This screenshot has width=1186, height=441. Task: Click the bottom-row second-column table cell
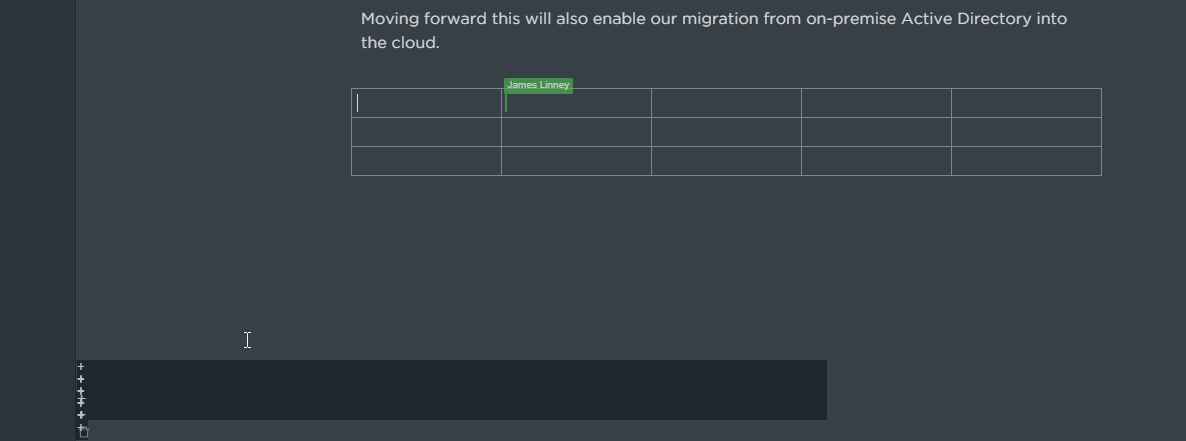(576, 161)
